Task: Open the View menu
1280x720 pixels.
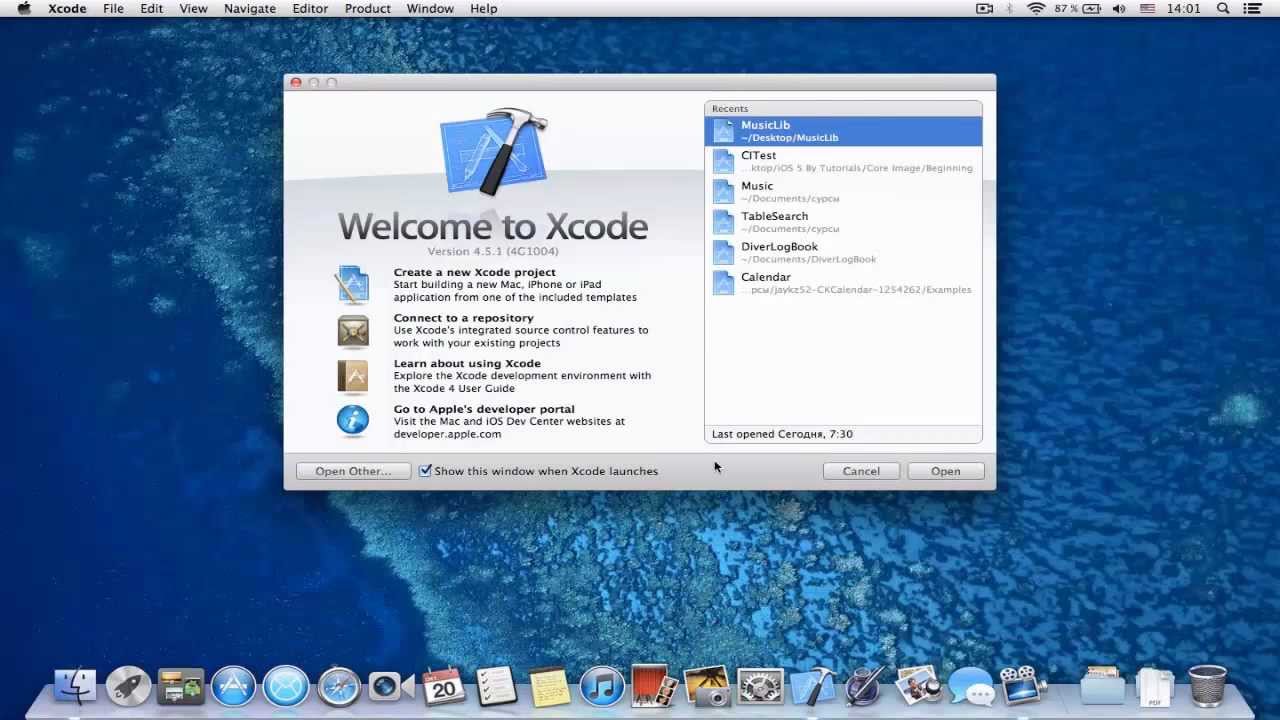Action: (x=193, y=8)
